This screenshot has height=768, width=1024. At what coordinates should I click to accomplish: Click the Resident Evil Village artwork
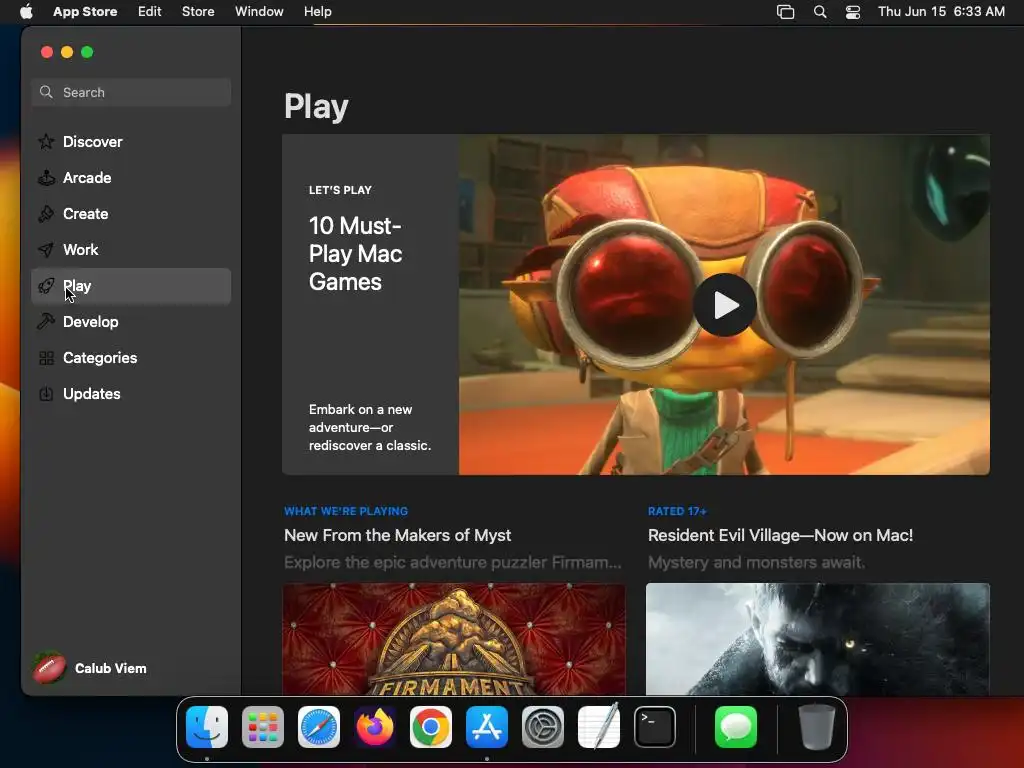(818, 639)
